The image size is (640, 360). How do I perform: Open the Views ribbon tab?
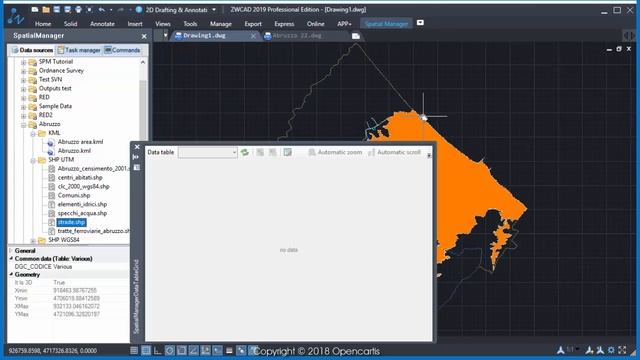(162, 24)
